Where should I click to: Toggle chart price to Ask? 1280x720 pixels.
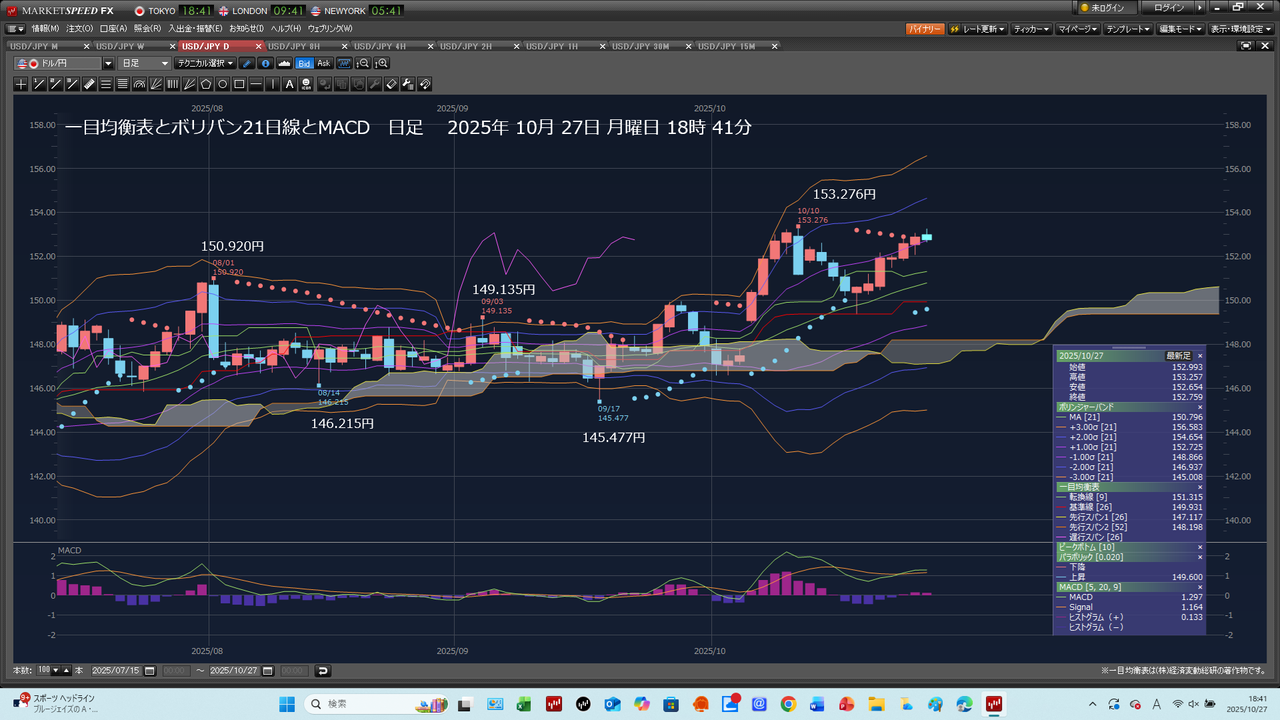(324, 63)
